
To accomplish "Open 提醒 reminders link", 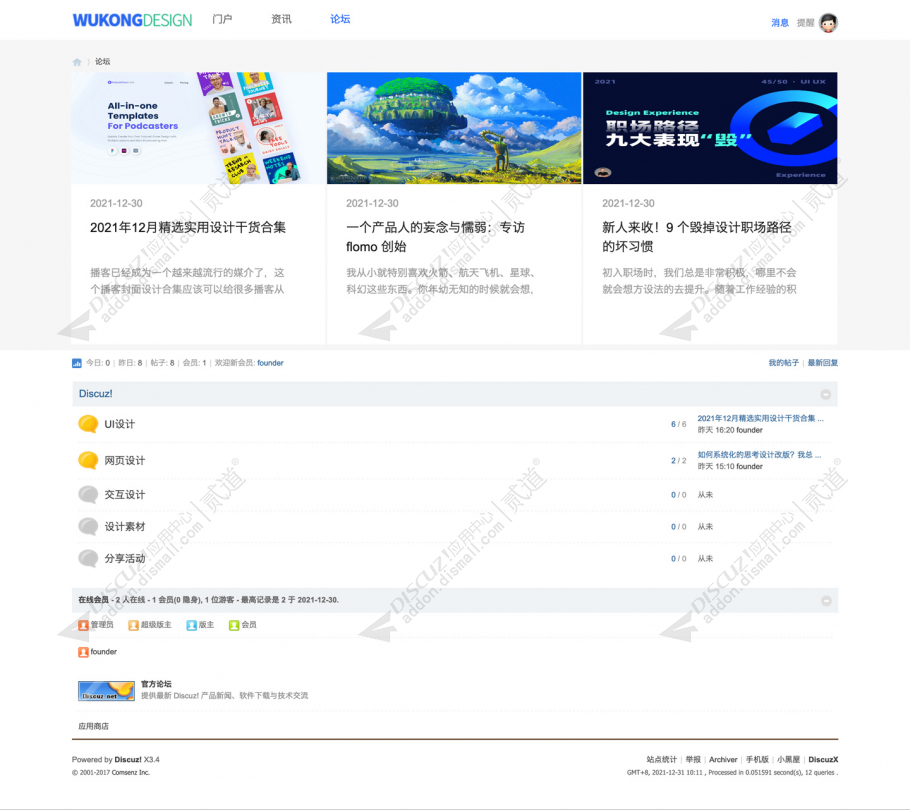I will pyautogui.click(x=806, y=23).
